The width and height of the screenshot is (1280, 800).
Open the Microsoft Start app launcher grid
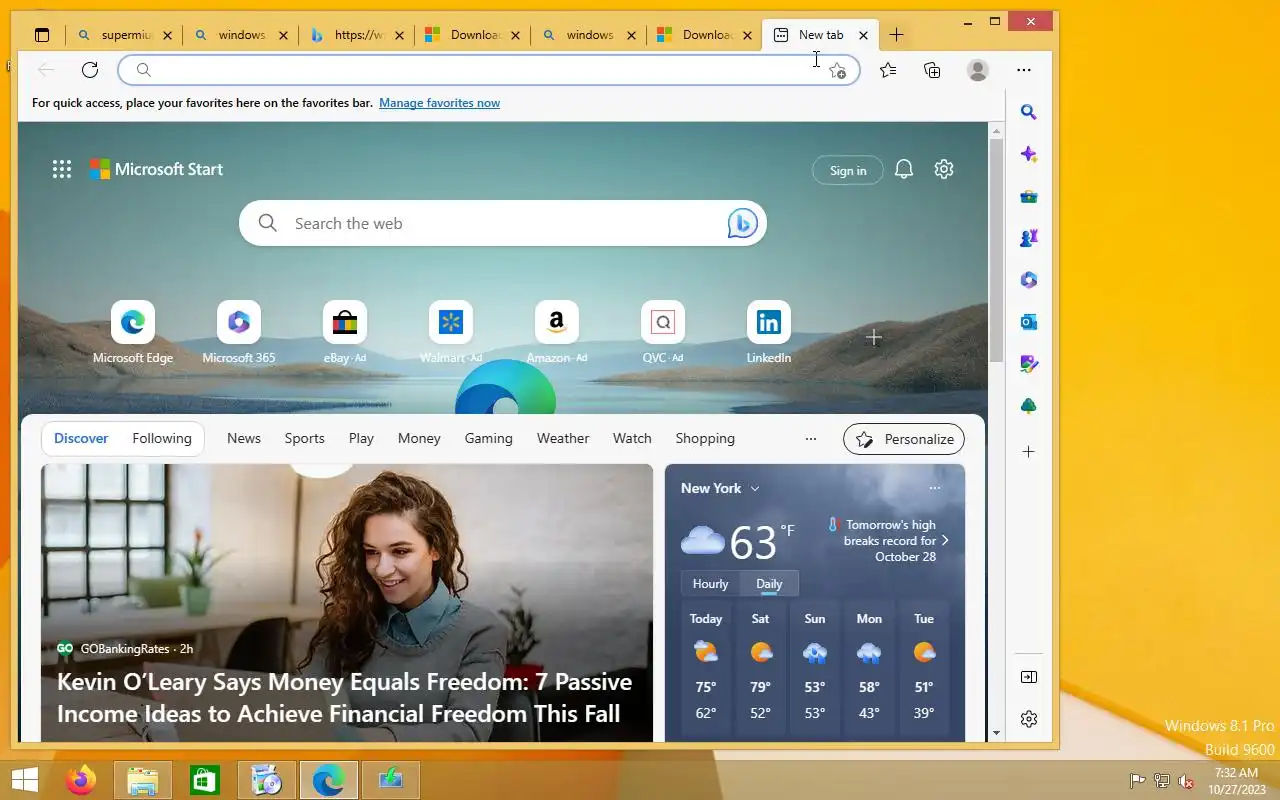click(62, 169)
